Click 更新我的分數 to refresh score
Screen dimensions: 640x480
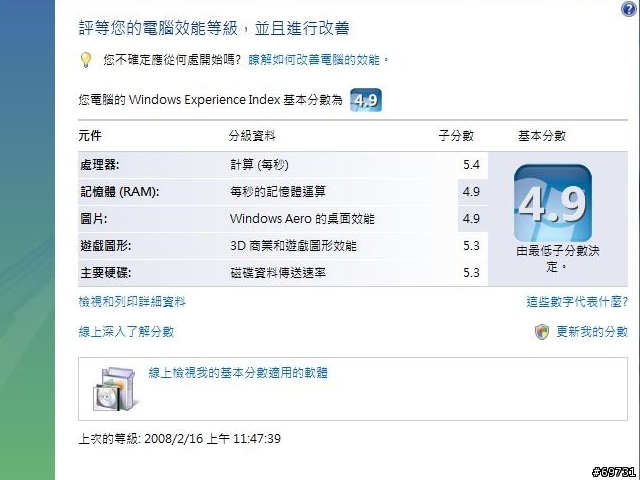pyautogui.click(x=592, y=331)
